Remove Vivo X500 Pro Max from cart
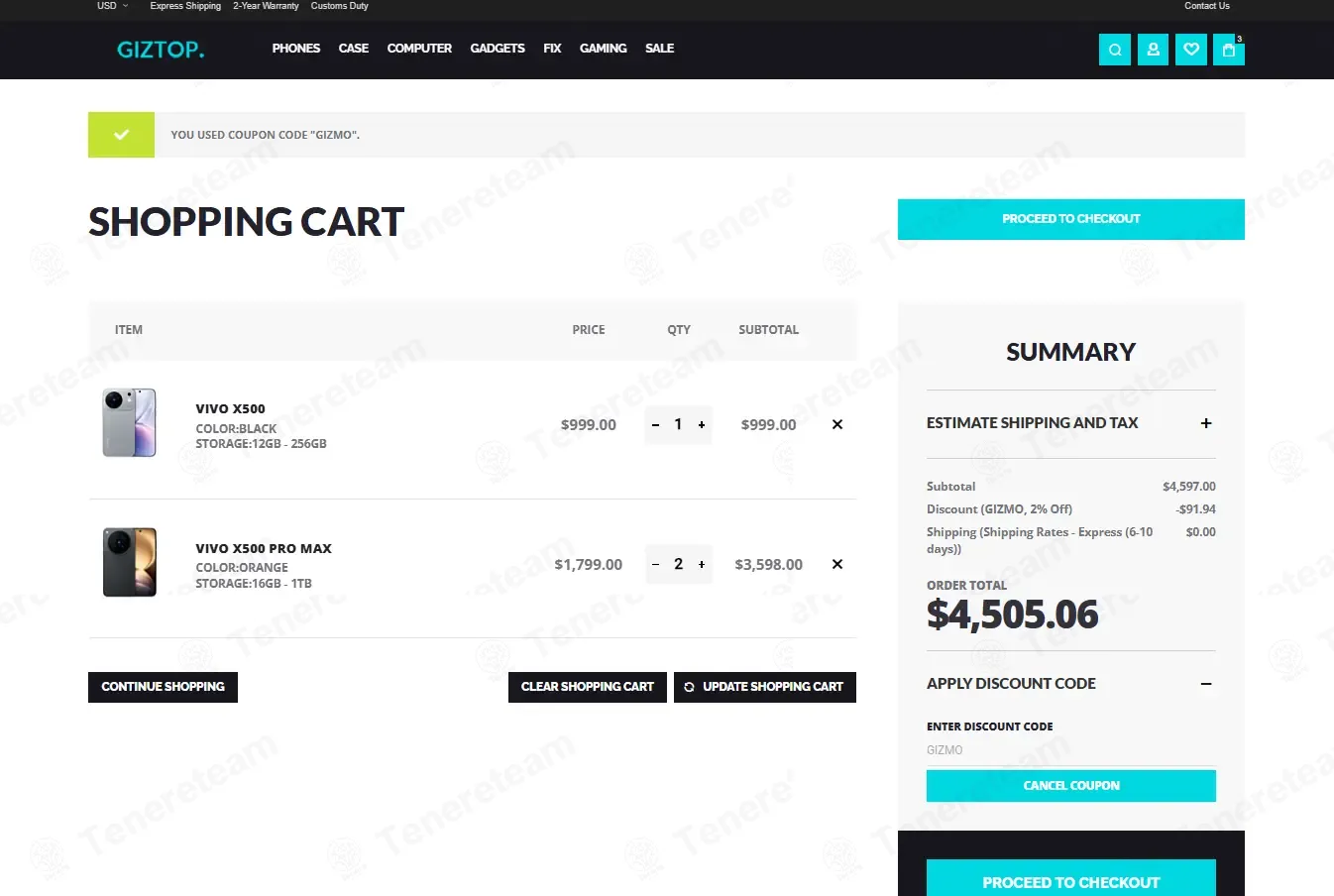 coord(837,564)
